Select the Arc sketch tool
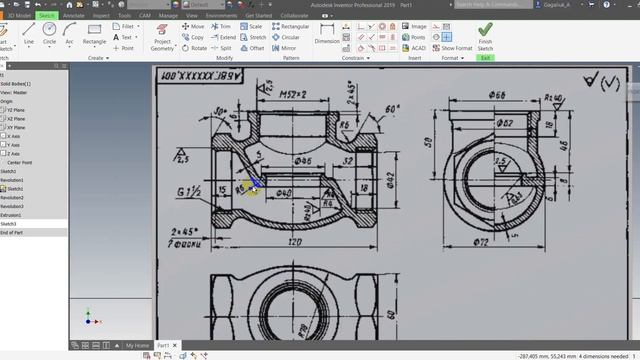Screen dimensions: 640x360 click(69, 33)
